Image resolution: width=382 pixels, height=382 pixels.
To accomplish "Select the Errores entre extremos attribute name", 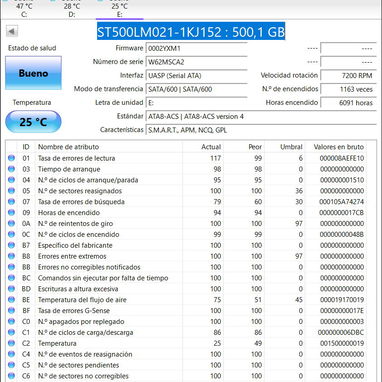I will point(72,256).
